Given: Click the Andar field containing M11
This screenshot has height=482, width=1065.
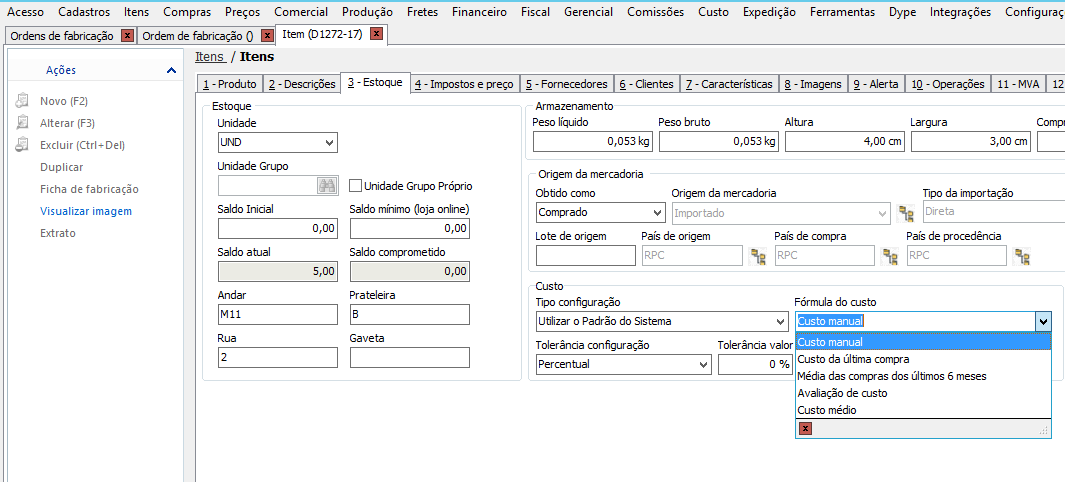Looking at the screenshot, I should (278, 314).
